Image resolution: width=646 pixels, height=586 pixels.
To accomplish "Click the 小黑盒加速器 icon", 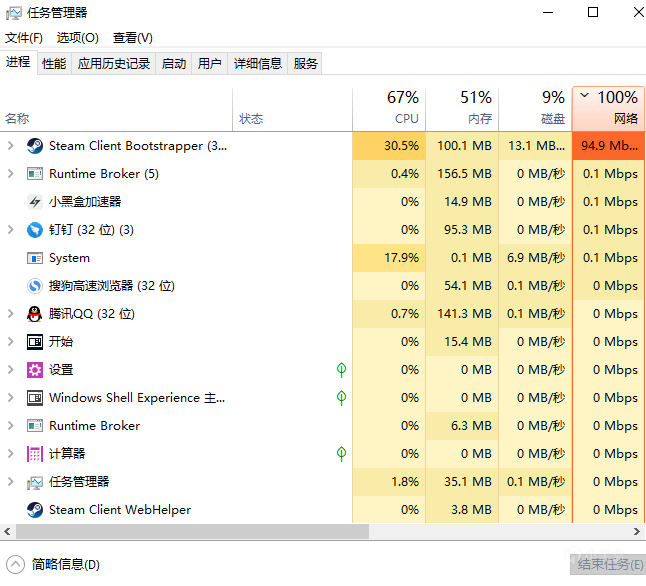I will [35, 202].
